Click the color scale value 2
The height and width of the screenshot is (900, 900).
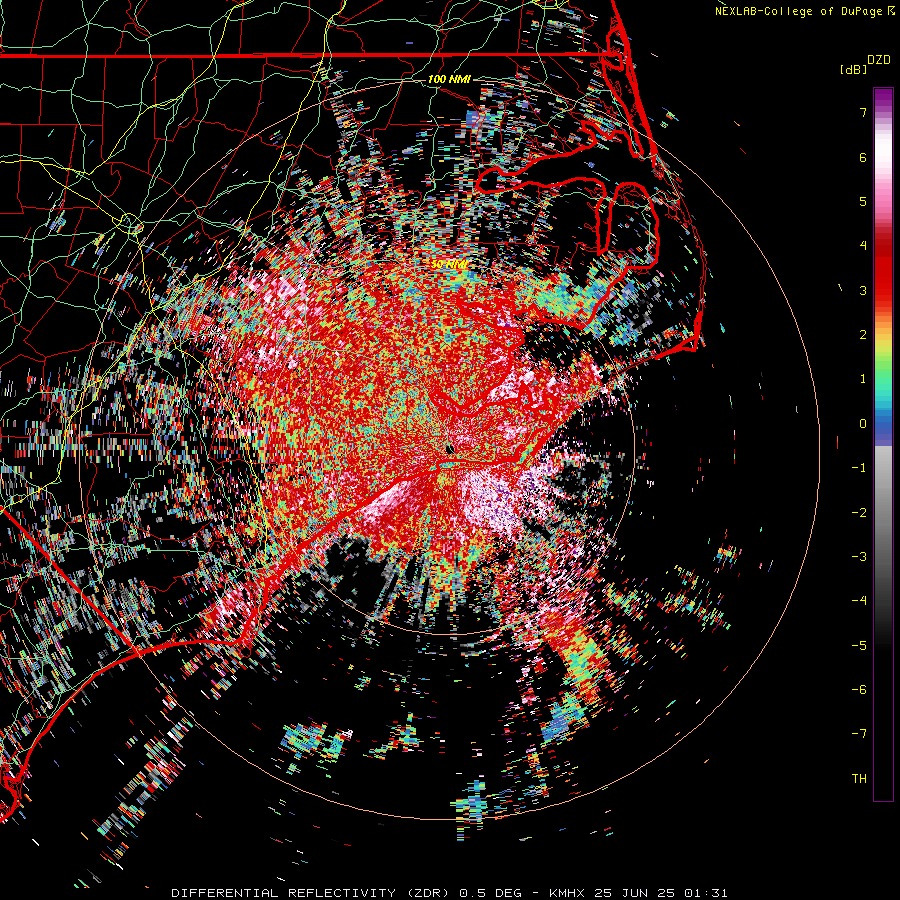click(863, 335)
